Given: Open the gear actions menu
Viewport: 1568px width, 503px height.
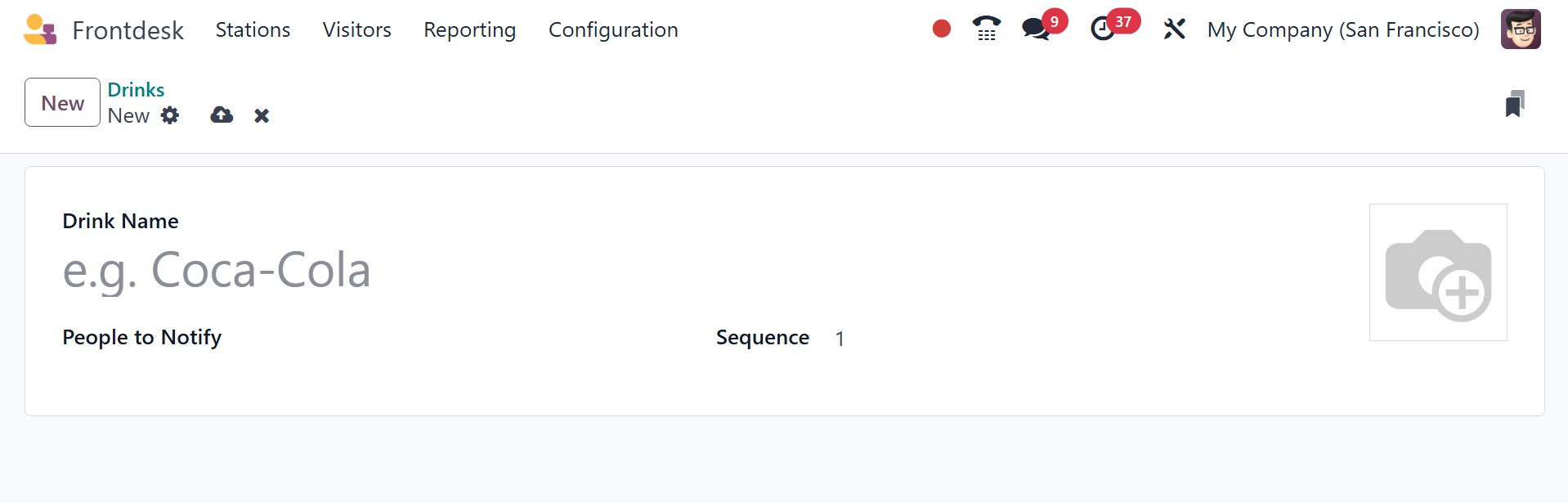Looking at the screenshot, I should coord(170,115).
